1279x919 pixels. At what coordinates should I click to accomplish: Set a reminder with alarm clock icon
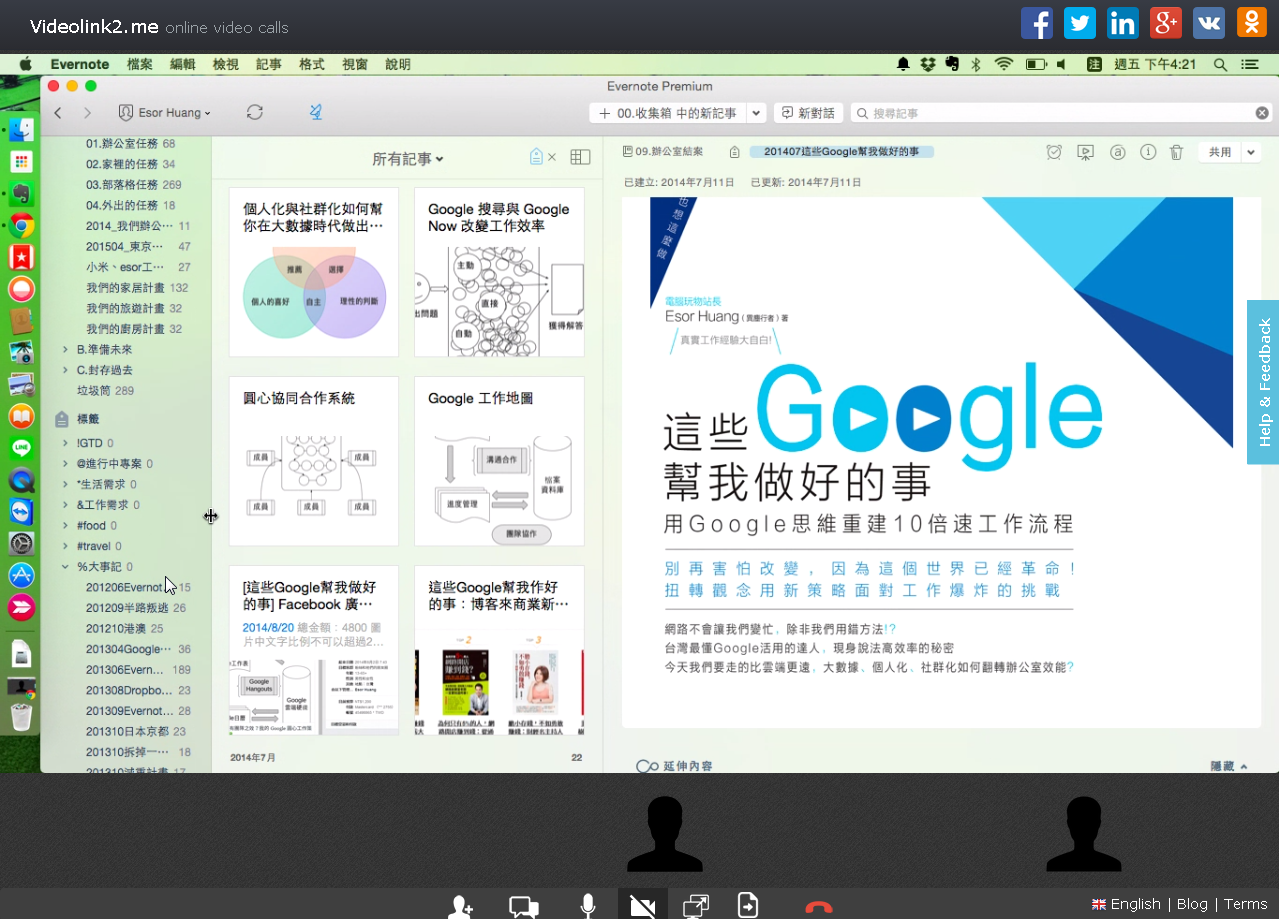click(x=1054, y=152)
